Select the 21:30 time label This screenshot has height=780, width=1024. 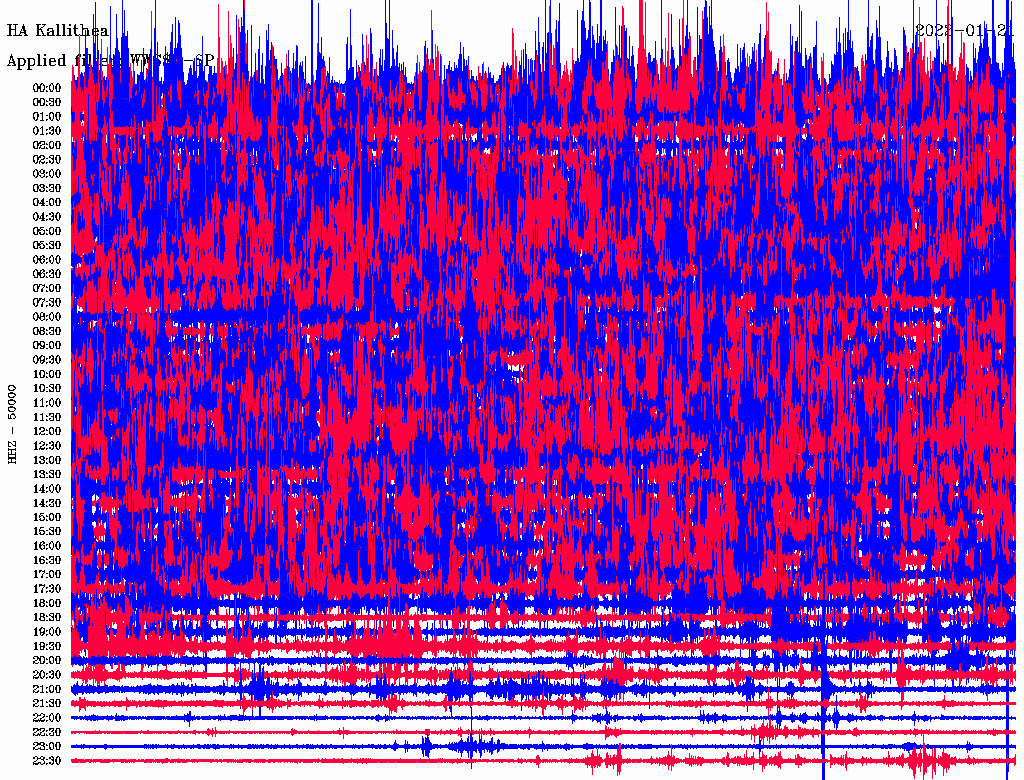pos(47,704)
